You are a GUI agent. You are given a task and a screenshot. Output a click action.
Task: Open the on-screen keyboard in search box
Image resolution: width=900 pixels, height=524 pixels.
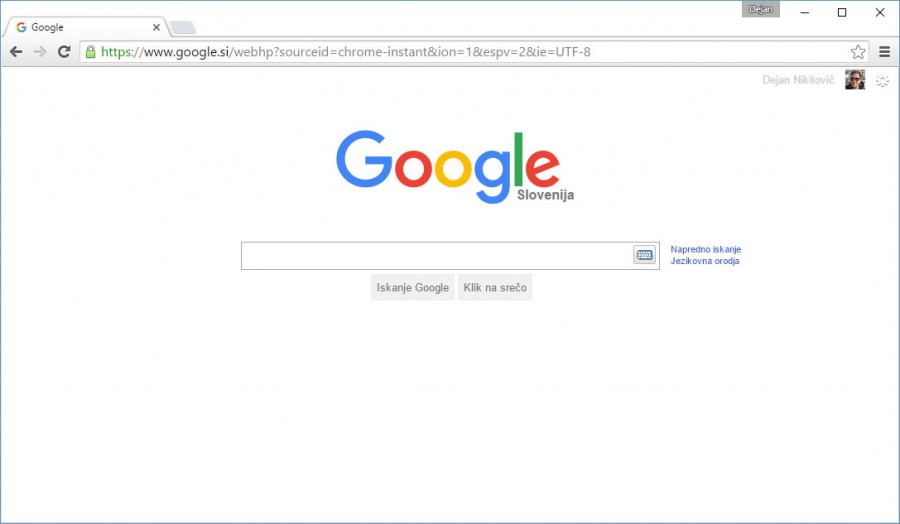tap(644, 255)
